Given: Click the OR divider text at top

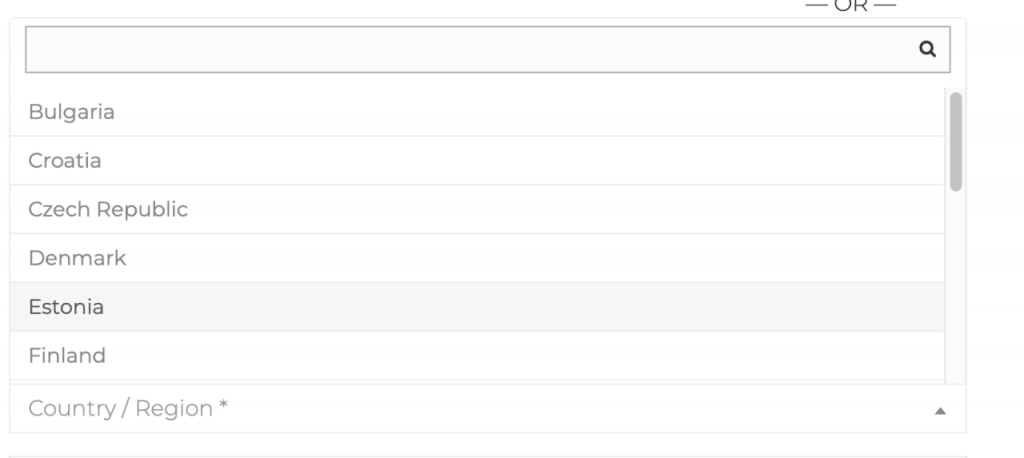Looking at the screenshot, I should click(x=850, y=5).
